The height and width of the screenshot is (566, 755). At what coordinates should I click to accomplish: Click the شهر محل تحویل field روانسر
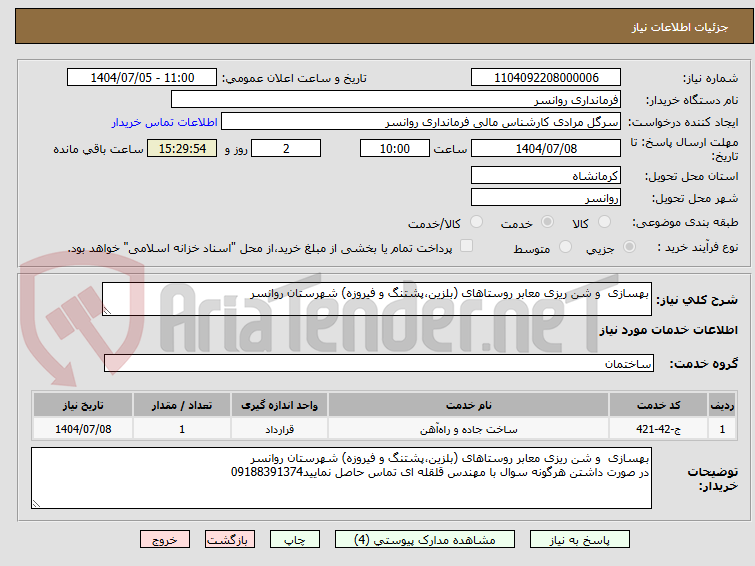(x=546, y=197)
